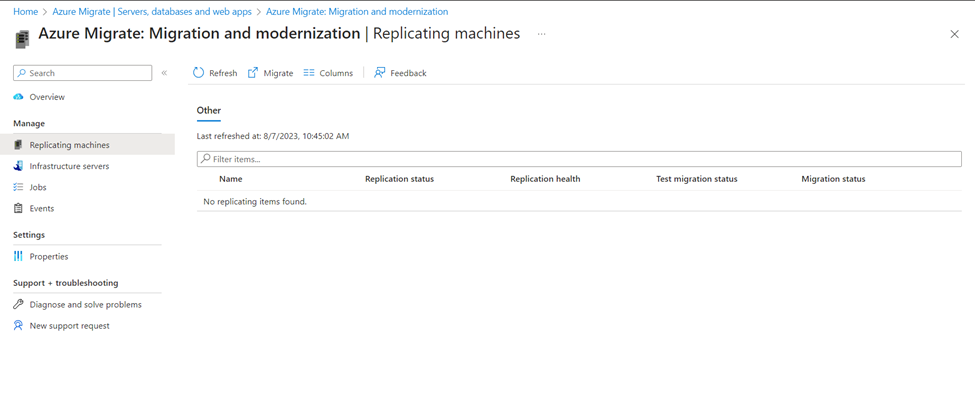Click the Columns grid icon

(309, 73)
